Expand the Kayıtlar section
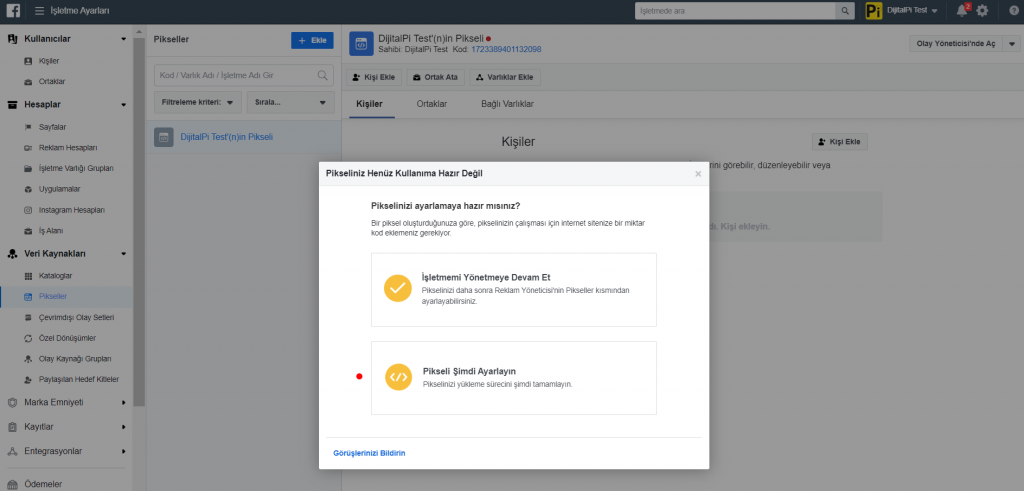1024x491 pixels. (x=123, y=427)
